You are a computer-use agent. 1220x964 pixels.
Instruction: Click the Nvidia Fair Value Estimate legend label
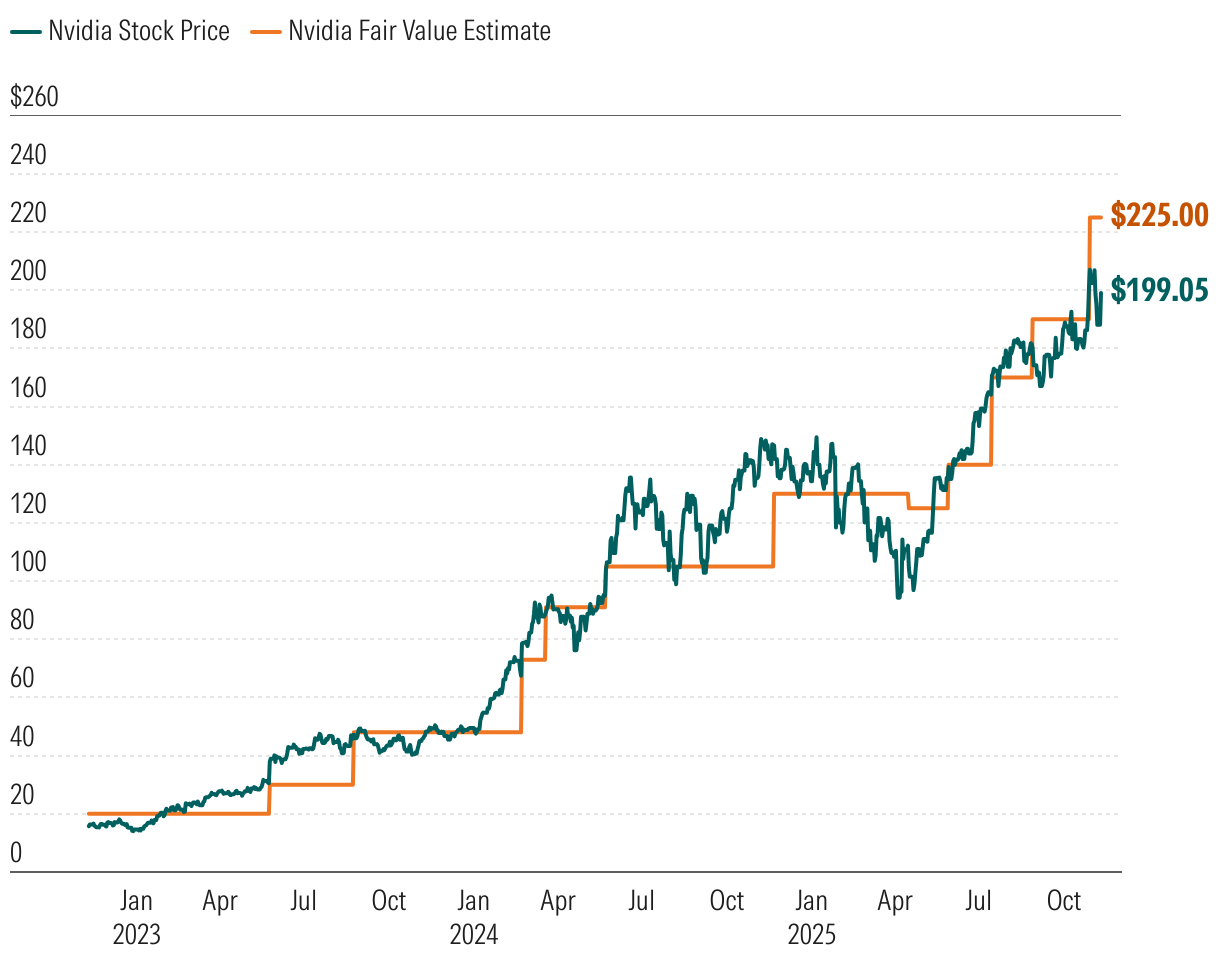click(x=419, y=31)
